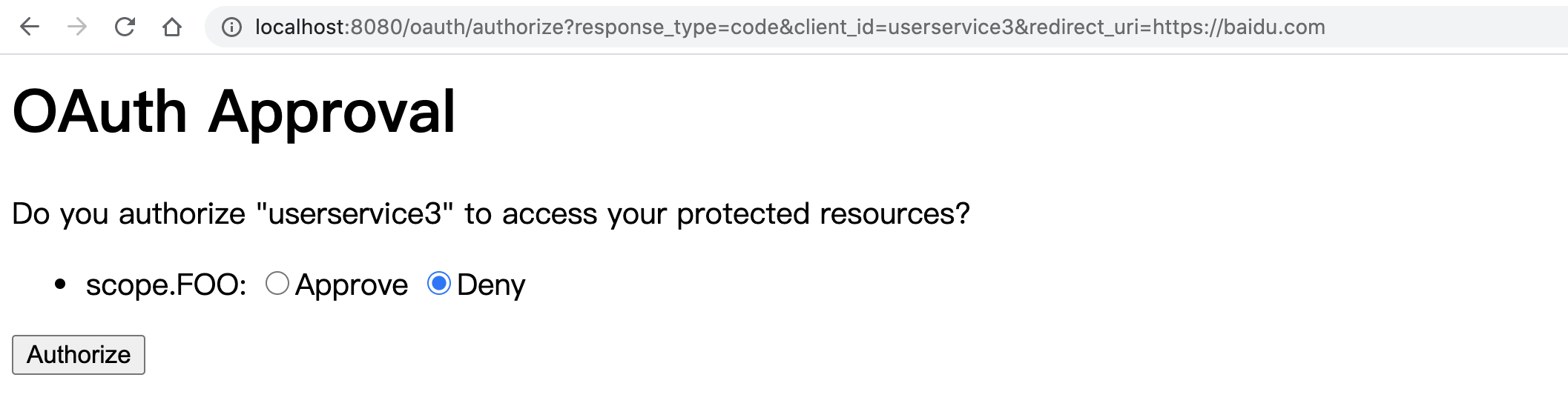Viewport: 1568px width, 406px height.
Task: Reload the OAuth approval page
Action: tap(125, 27)
